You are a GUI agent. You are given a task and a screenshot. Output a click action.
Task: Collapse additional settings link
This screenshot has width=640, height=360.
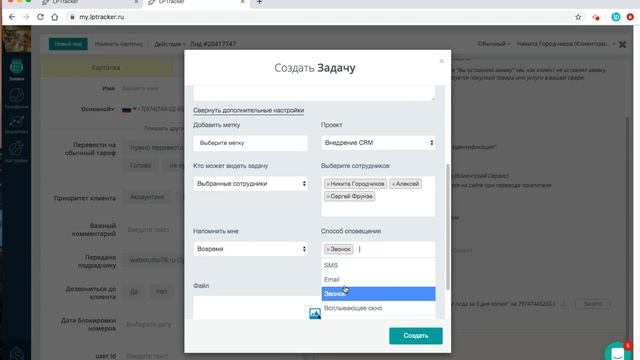coord(248,110)
